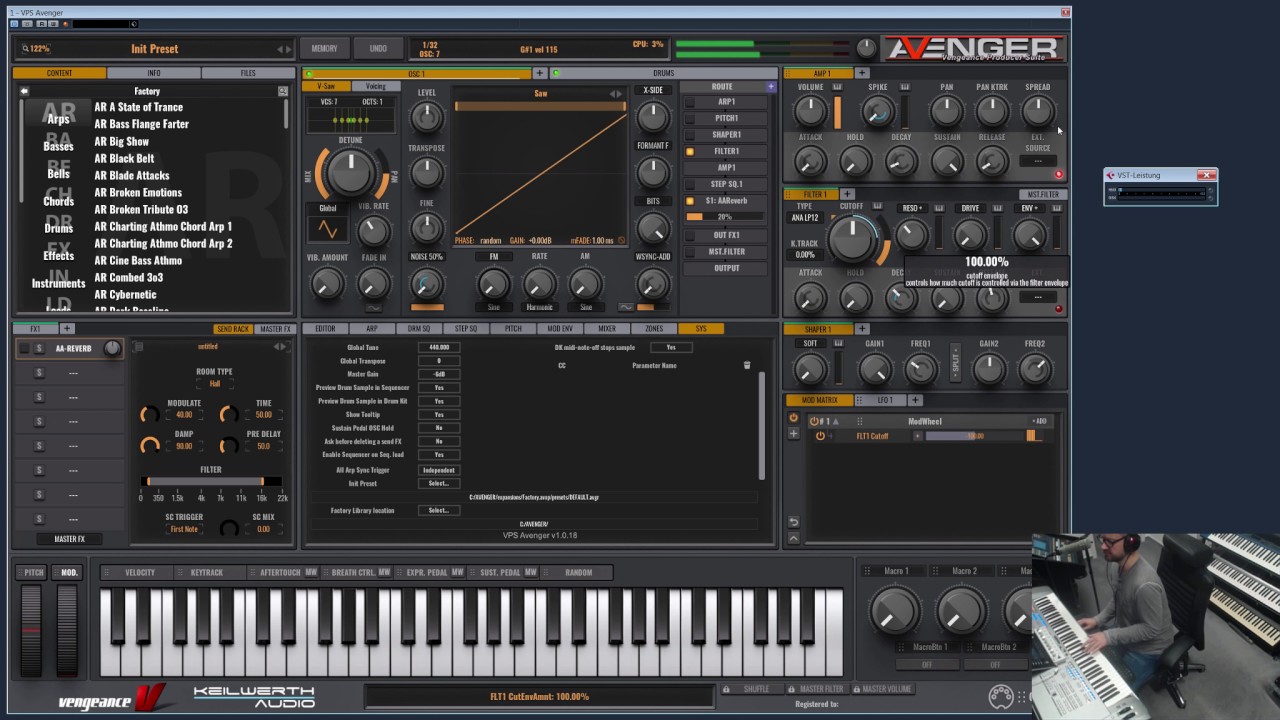Open SC TRIGGER First Note dropdown
This screenshot has height=720, width=1280.
click(x=184, y=529)
